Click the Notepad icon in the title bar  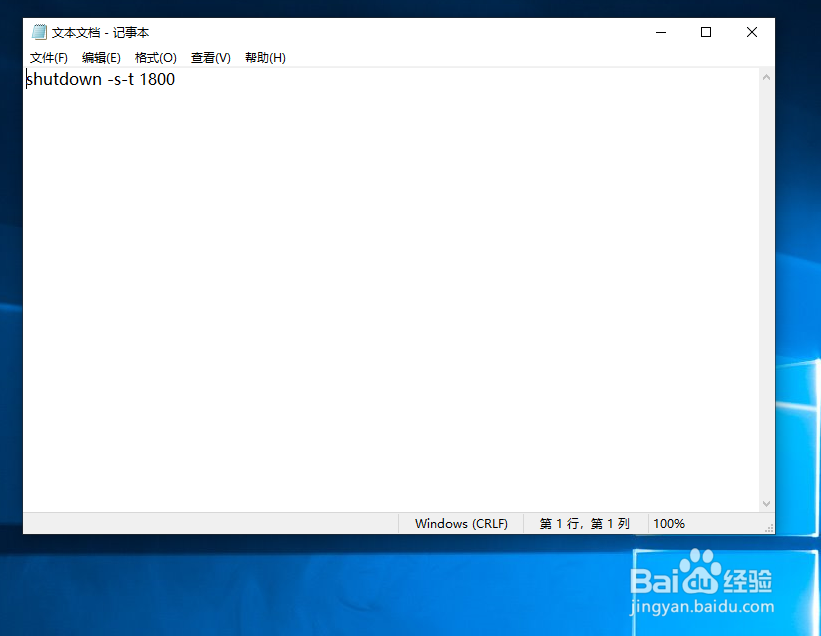[37, 31]
